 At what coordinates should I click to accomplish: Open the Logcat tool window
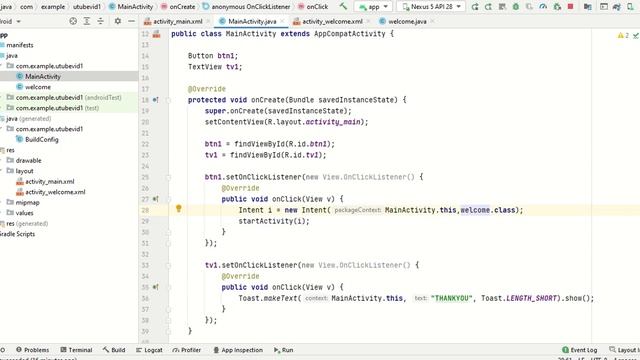coord(149,350)
